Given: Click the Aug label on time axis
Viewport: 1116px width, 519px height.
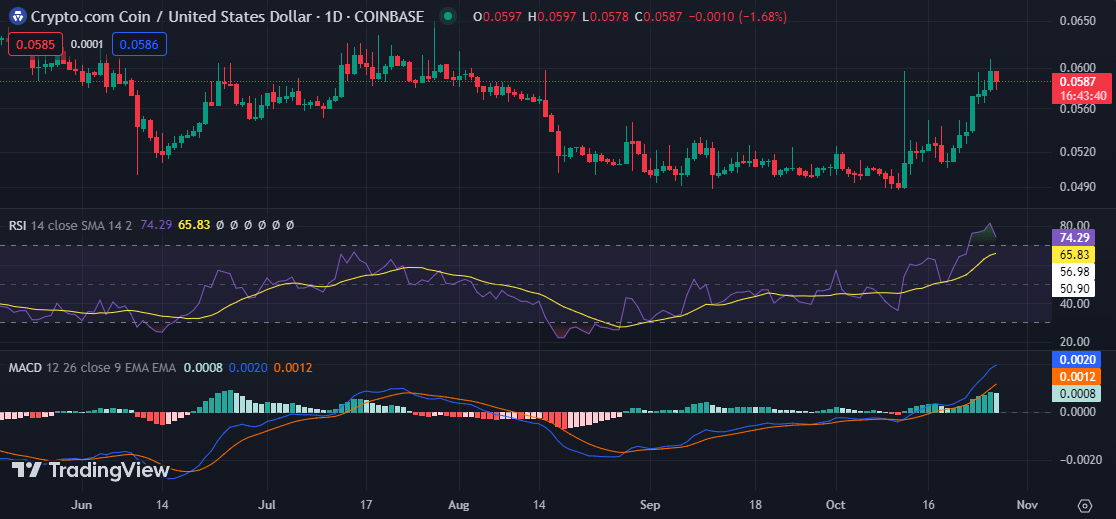Looking at the screenshot, I should [x=459, y=505].
